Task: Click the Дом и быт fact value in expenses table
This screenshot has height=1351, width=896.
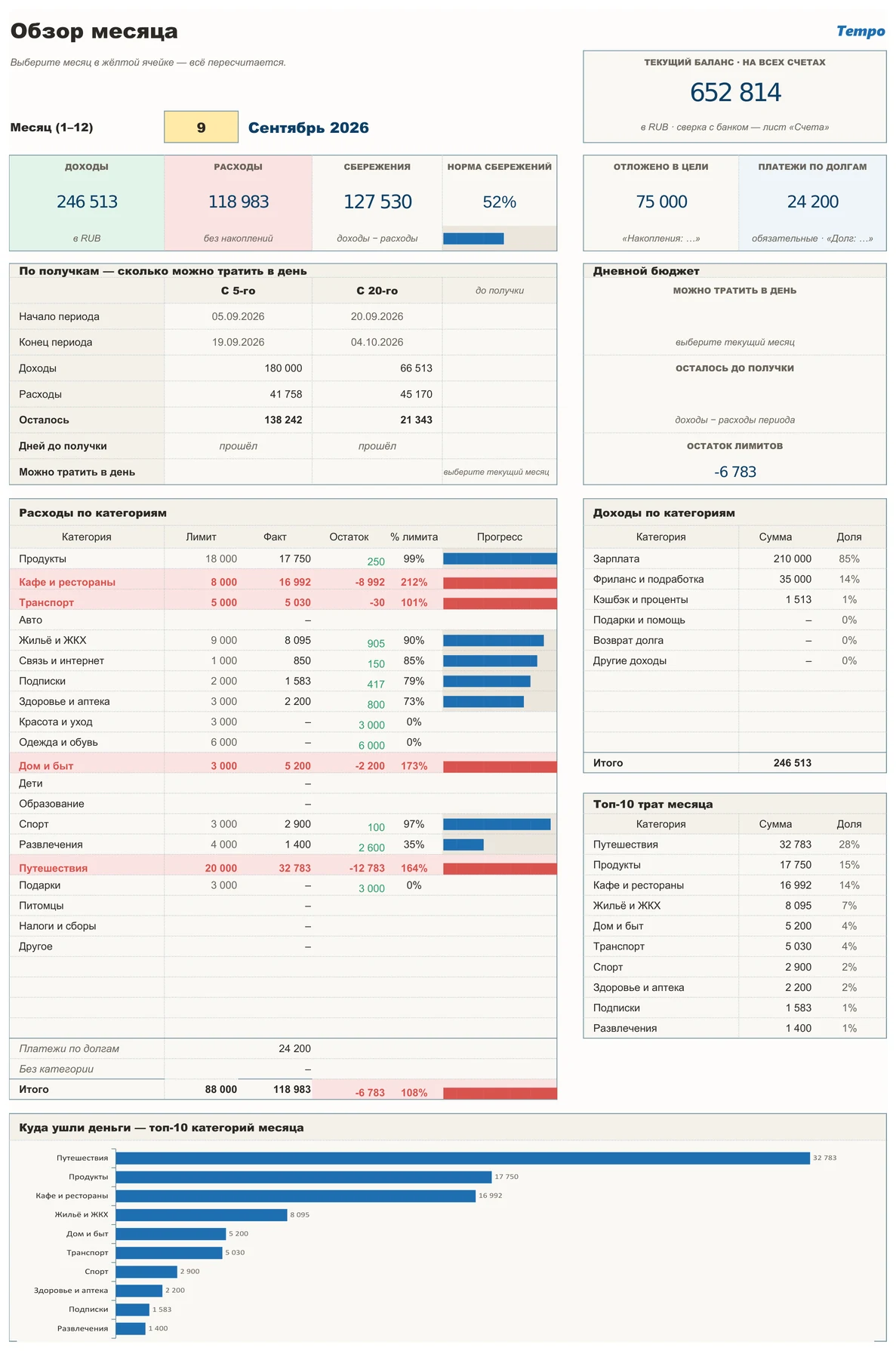Action: click(x=297, y=765)
